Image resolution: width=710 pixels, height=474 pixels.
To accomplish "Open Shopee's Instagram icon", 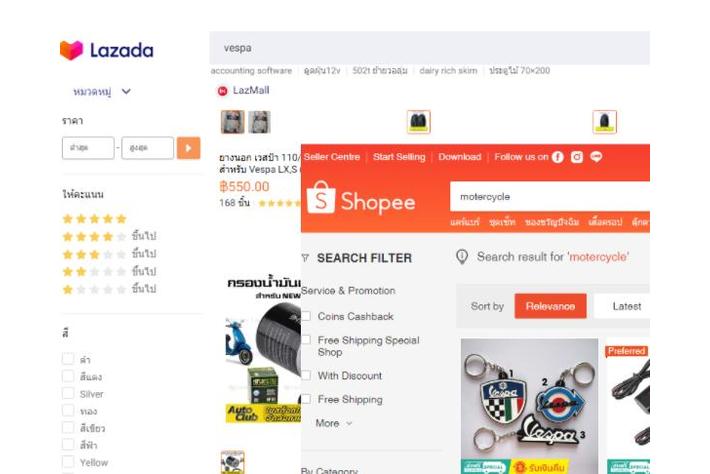I will pyautogui.click(x=577, y=157).
